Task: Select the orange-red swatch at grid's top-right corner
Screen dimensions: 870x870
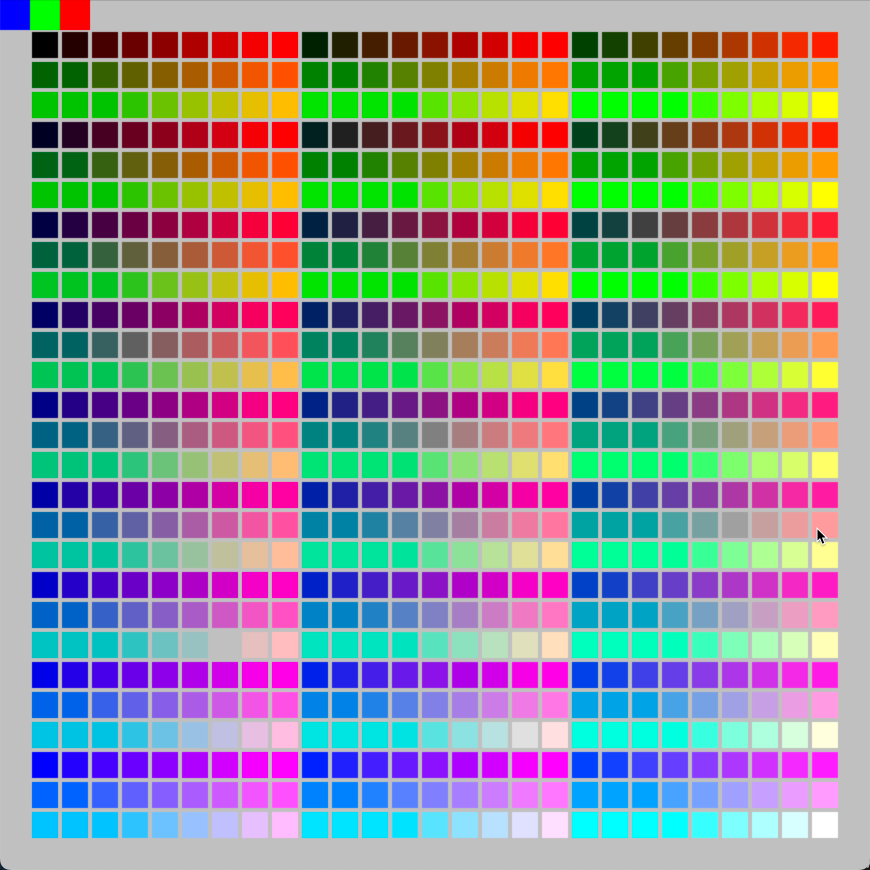Action: (x=825, y=45)
